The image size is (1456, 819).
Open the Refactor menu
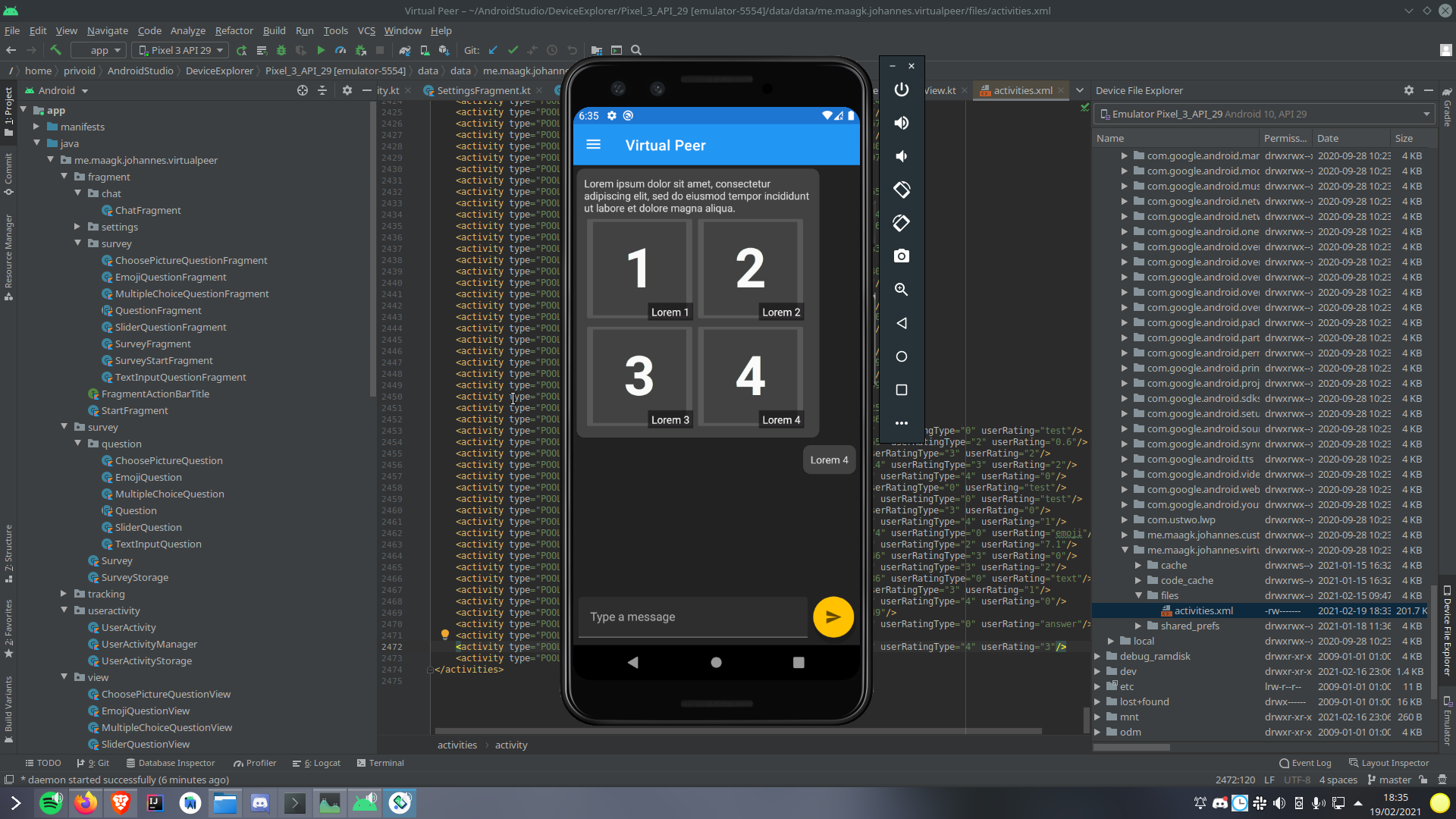234,30
